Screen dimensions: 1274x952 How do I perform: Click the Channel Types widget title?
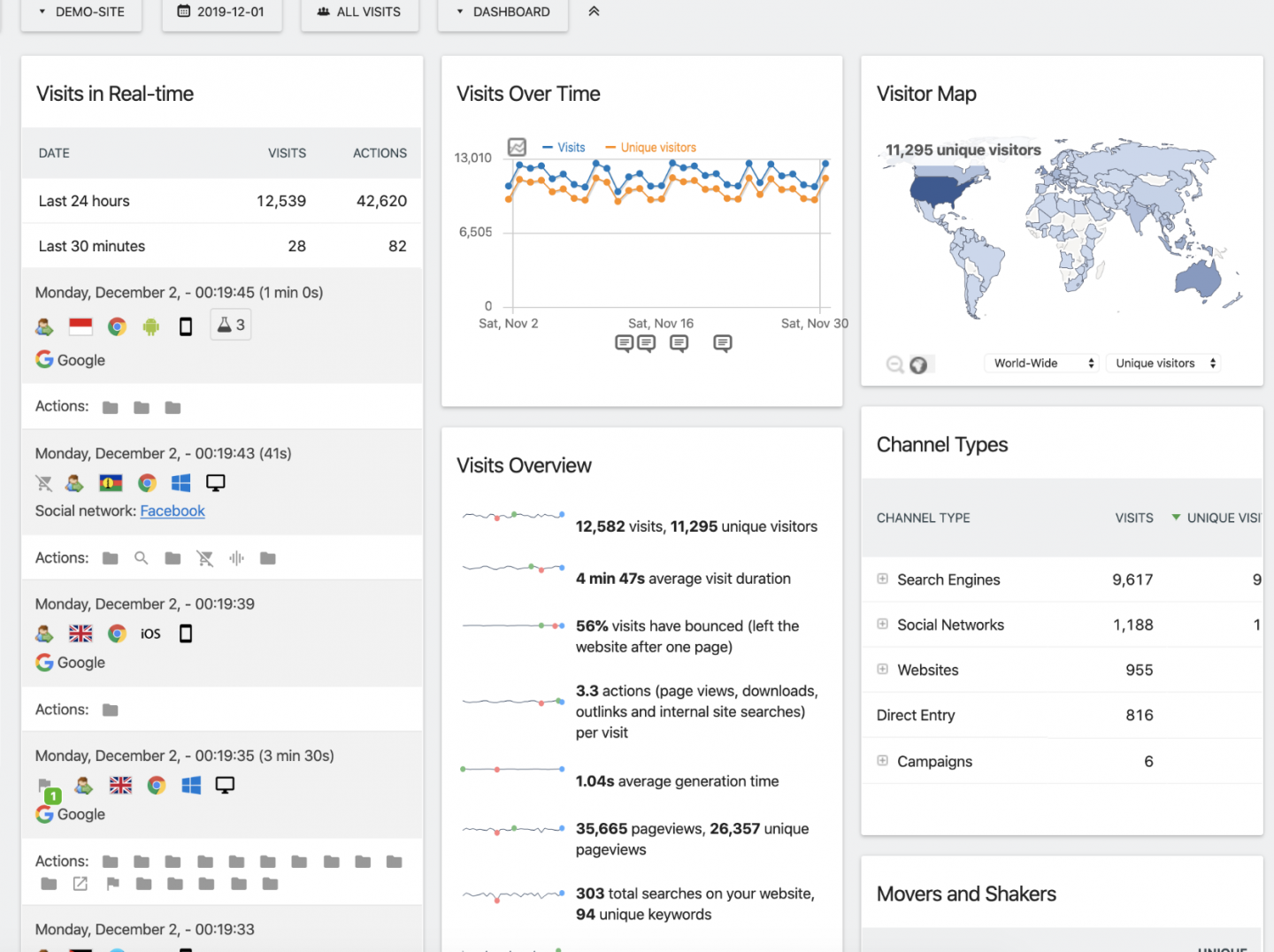coord(942,445)
